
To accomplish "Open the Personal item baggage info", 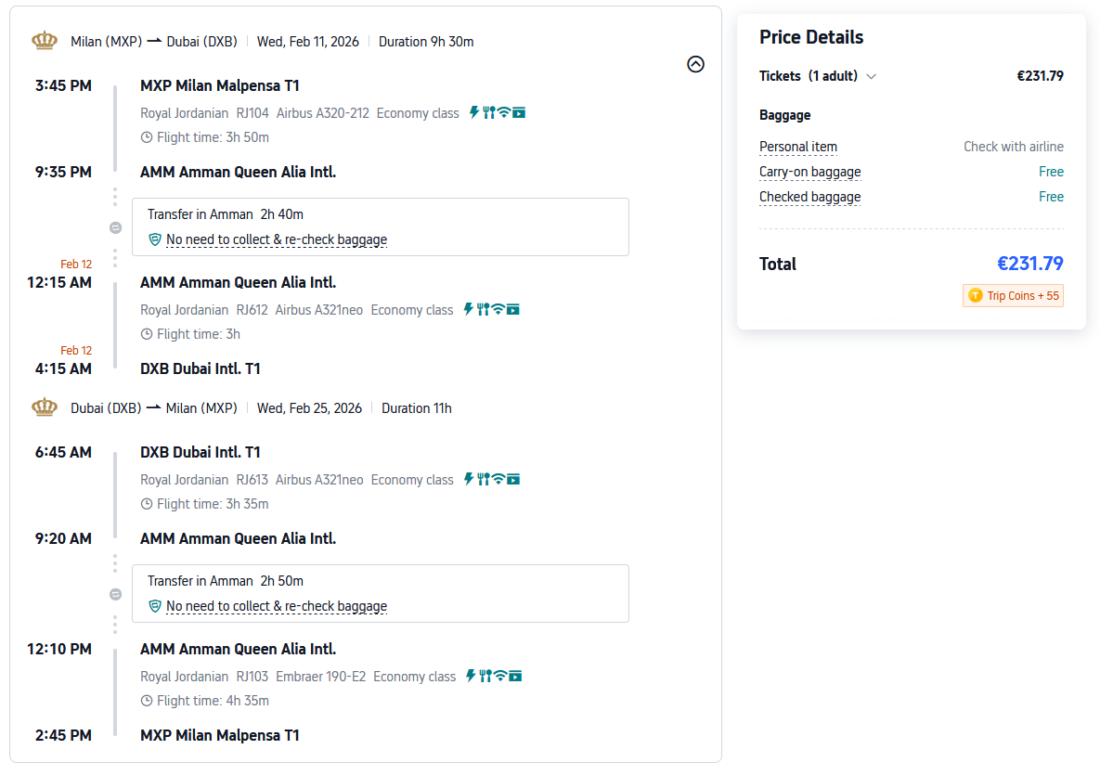I will (798, 147).
